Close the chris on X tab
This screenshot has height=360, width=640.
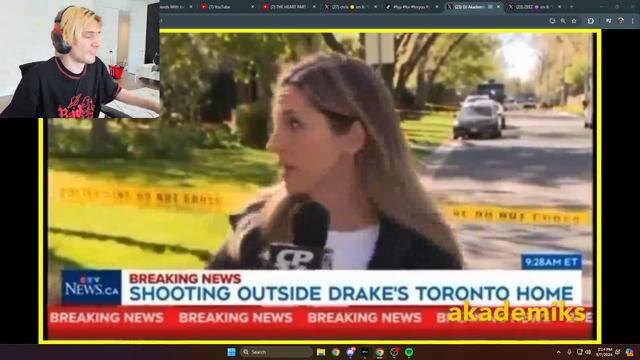pyautogui.click(x=376, y=7)
